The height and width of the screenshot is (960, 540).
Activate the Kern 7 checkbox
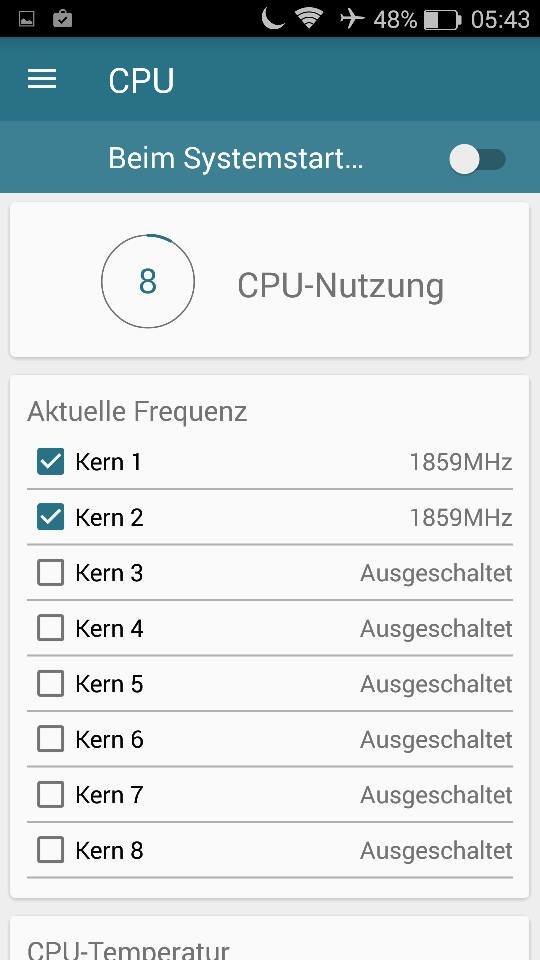50,795
